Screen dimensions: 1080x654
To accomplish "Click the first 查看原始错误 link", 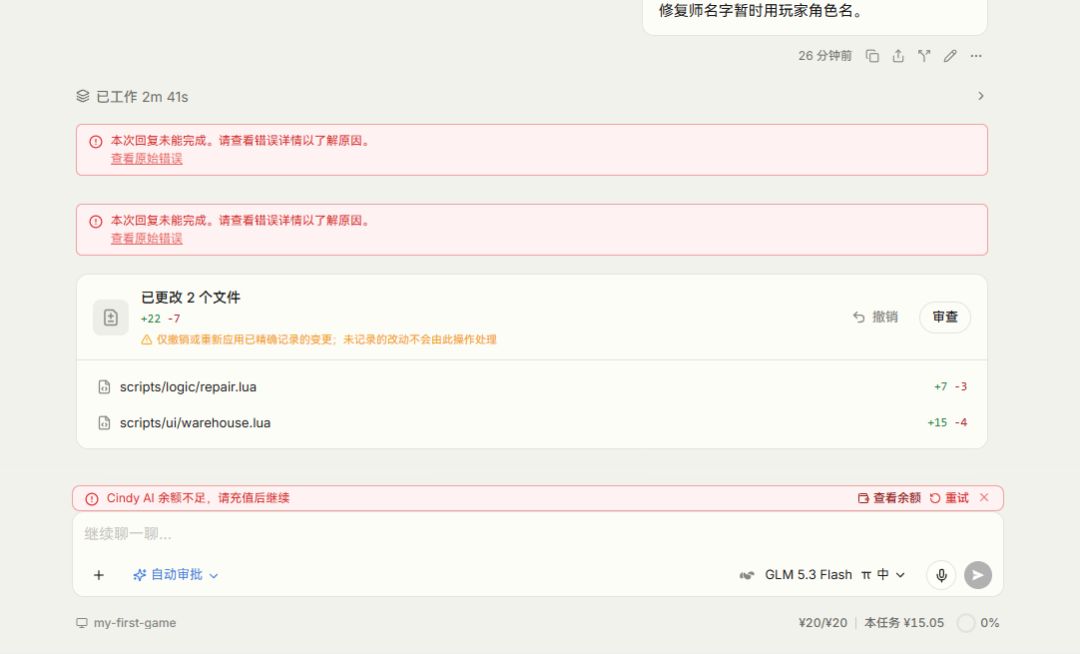I will [x=147, y=159].
